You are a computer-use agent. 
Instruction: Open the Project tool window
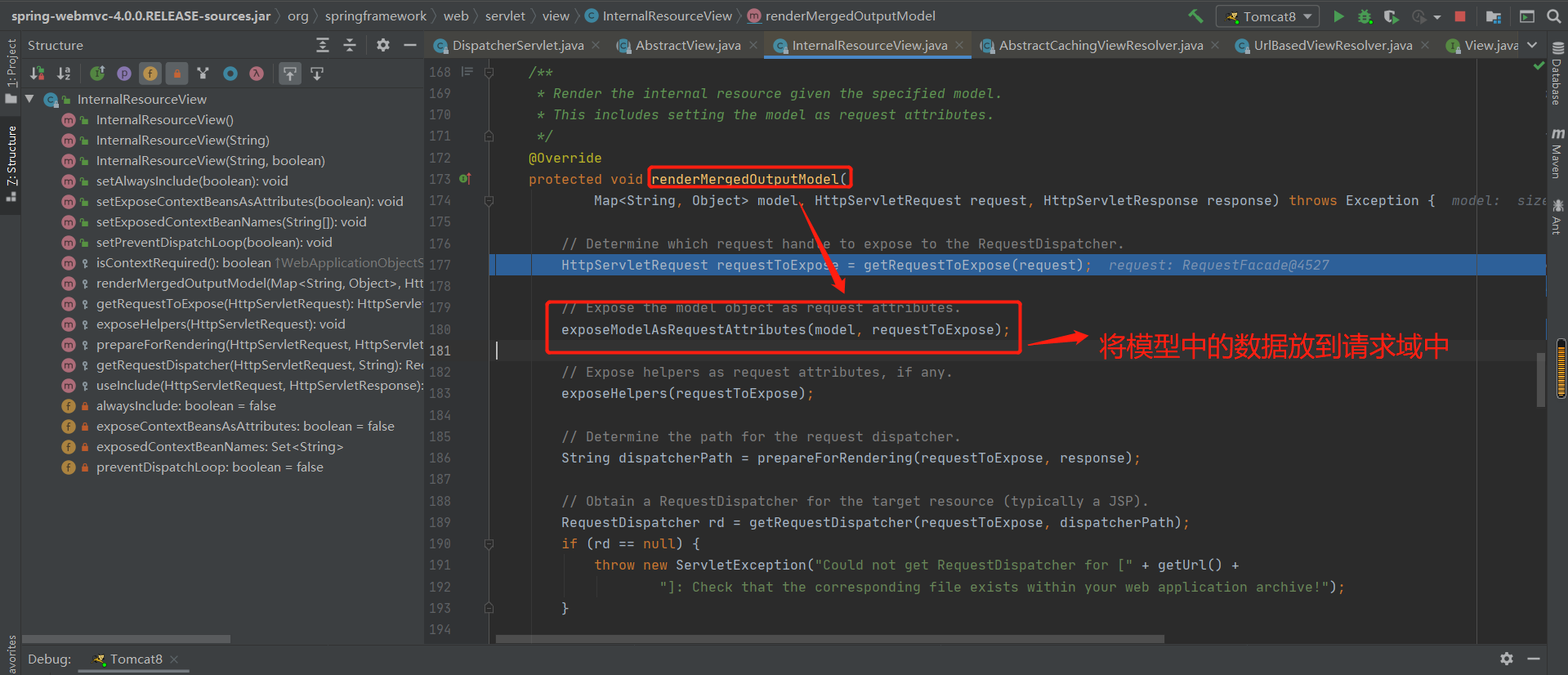(x=11, y=72)
